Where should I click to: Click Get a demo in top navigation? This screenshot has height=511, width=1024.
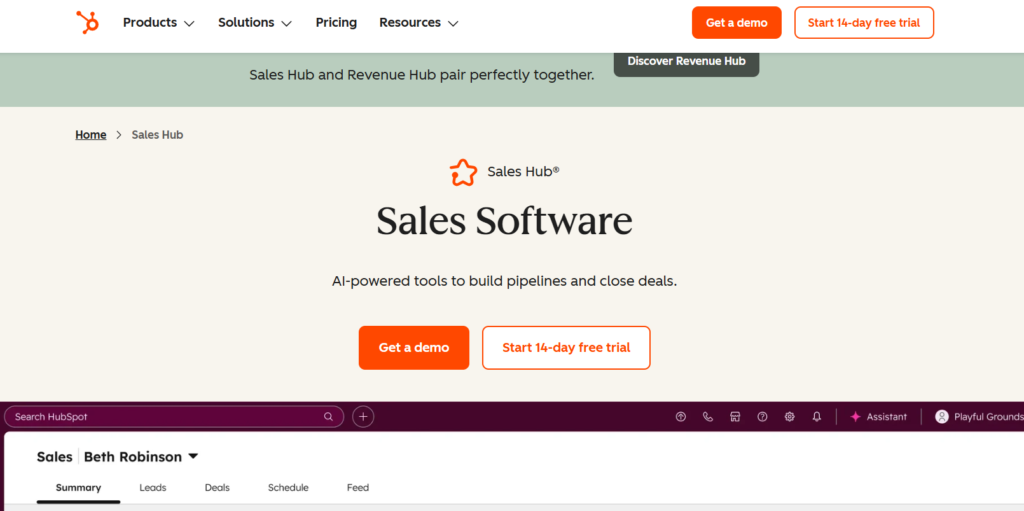737,23
